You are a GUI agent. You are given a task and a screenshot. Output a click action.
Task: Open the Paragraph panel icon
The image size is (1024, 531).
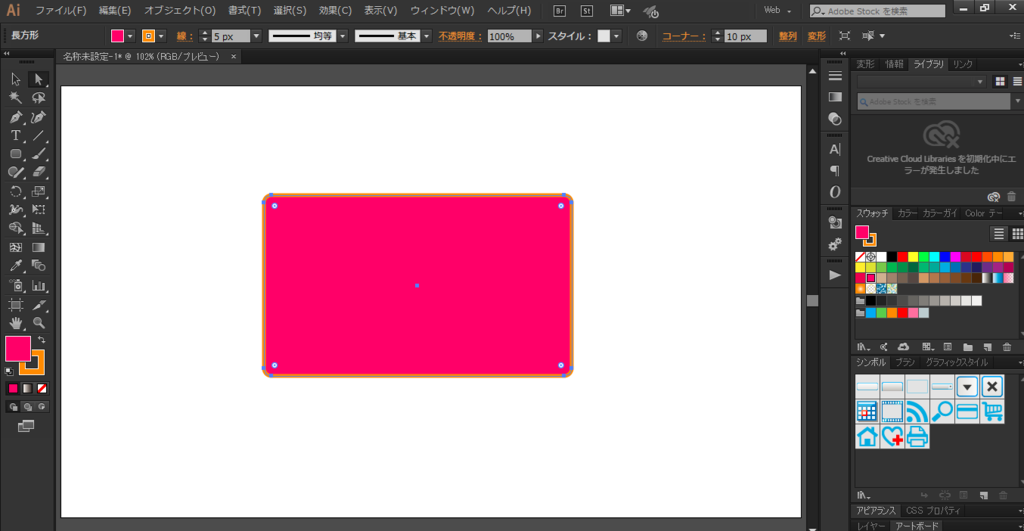(x=835, y=170)
